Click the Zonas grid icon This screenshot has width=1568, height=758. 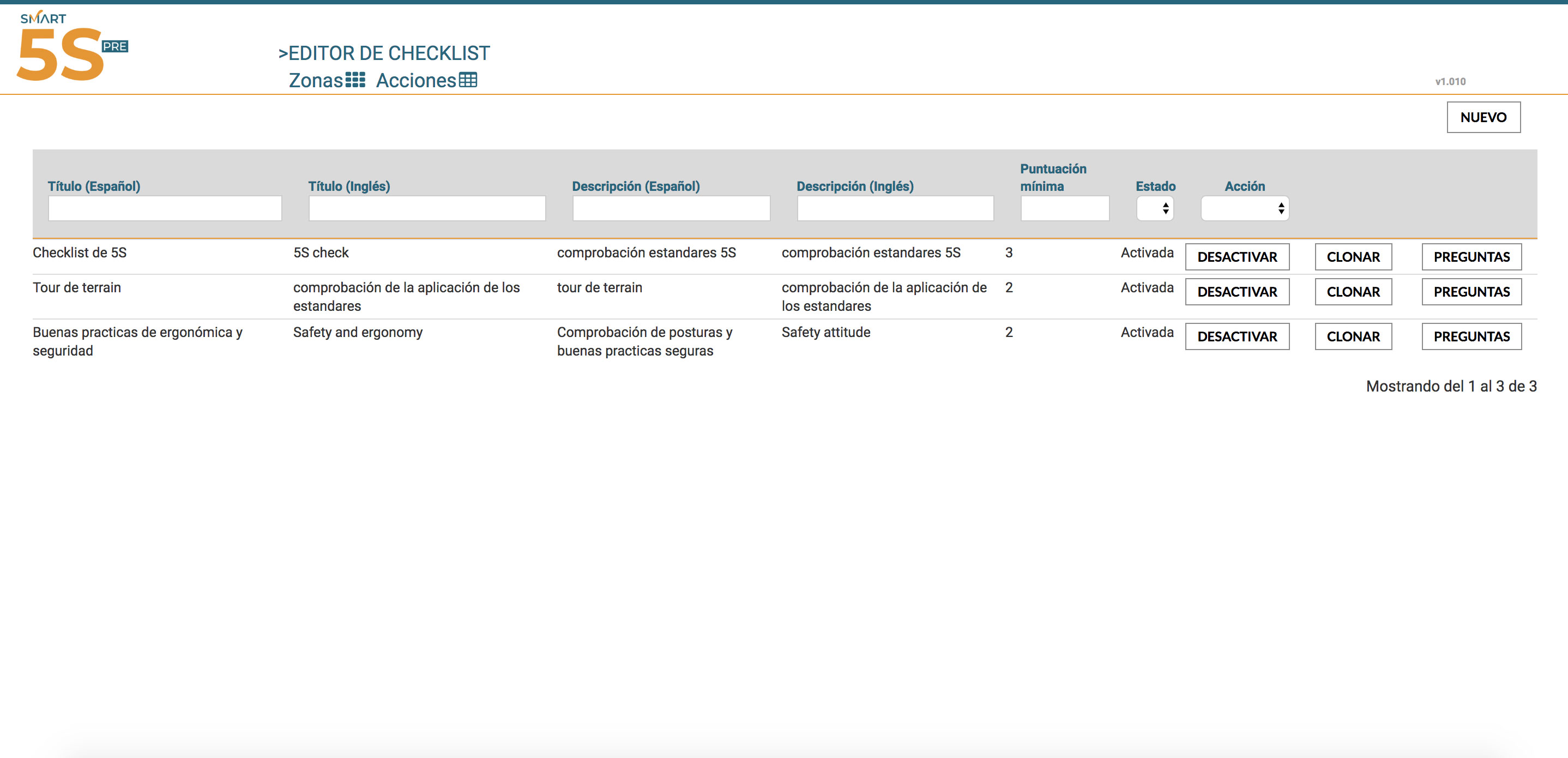coord(355,80)
